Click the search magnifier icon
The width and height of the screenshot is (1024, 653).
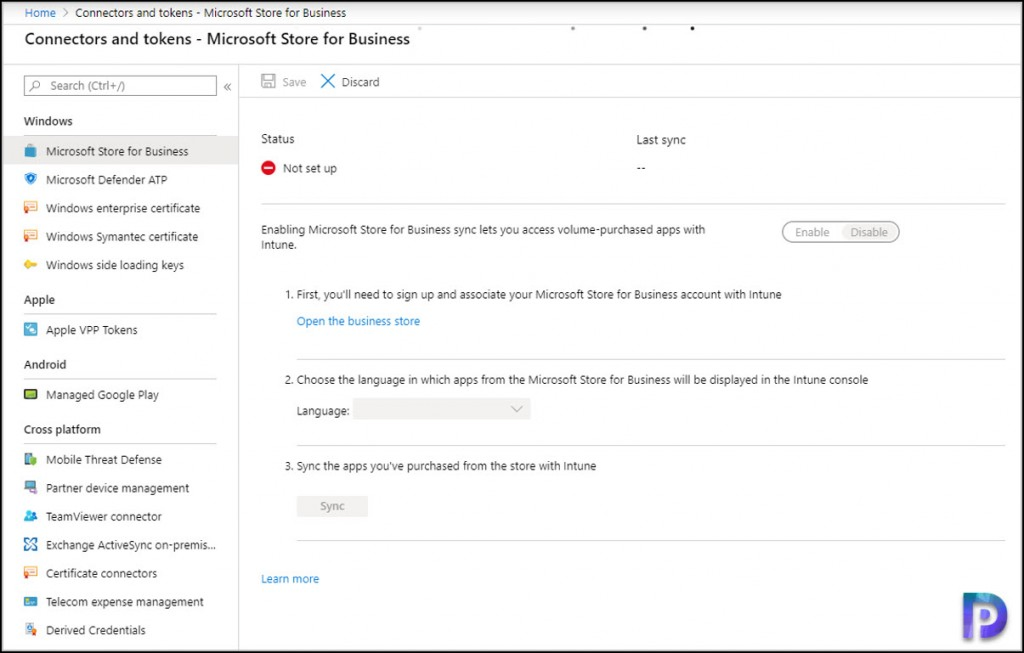point(35,86)
